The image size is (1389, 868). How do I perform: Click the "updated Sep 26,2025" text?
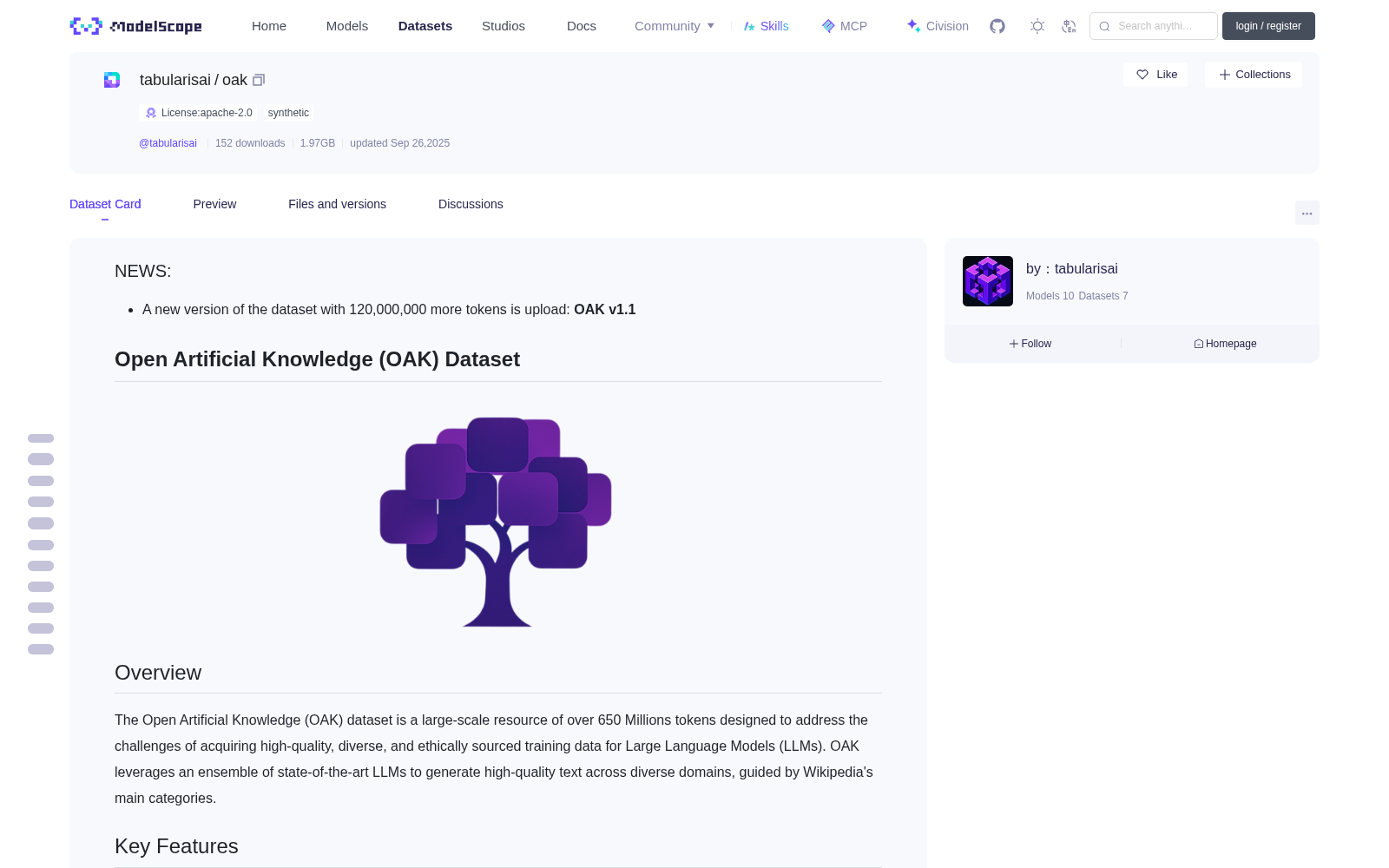pos(399,143)
